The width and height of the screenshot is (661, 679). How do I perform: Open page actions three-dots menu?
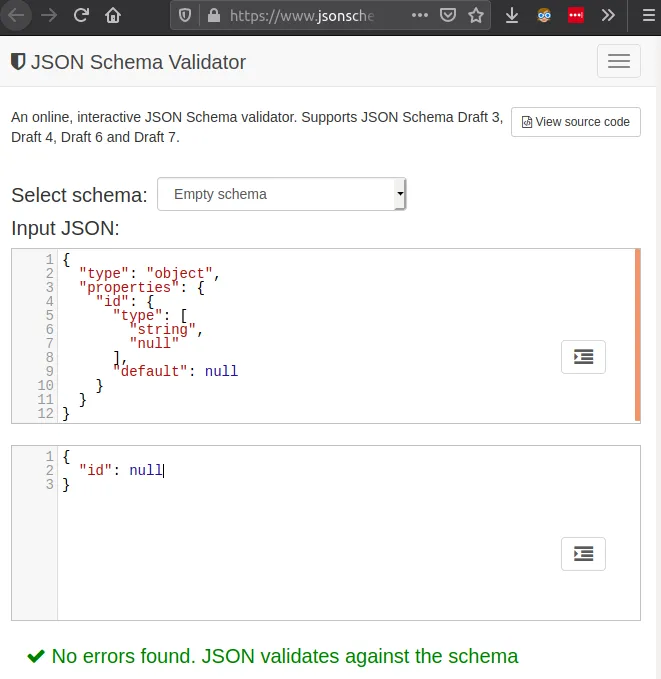[x=420, y=16]
